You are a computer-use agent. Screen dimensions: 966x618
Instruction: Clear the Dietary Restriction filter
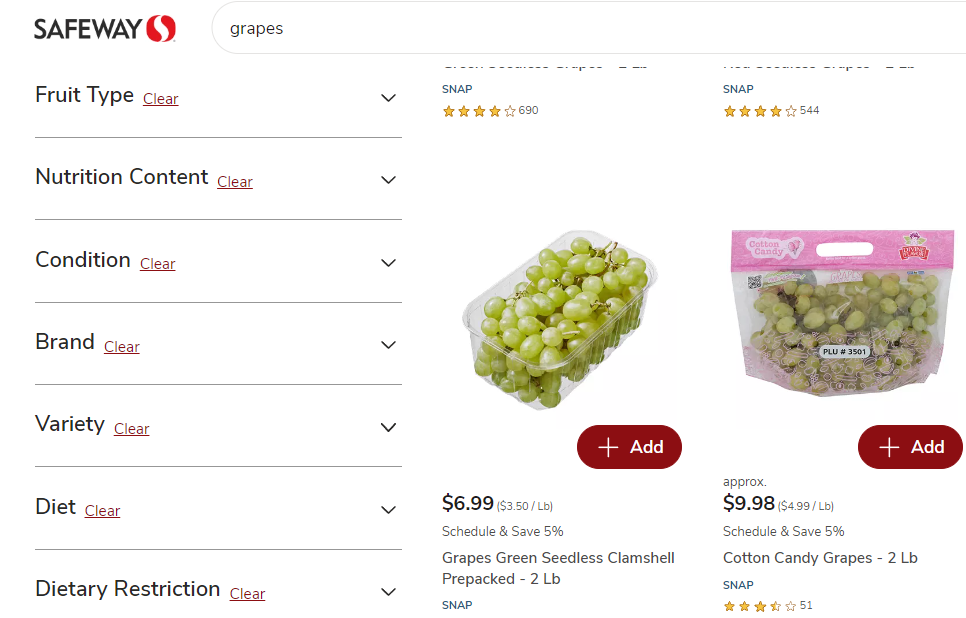[x=247, y=594]
